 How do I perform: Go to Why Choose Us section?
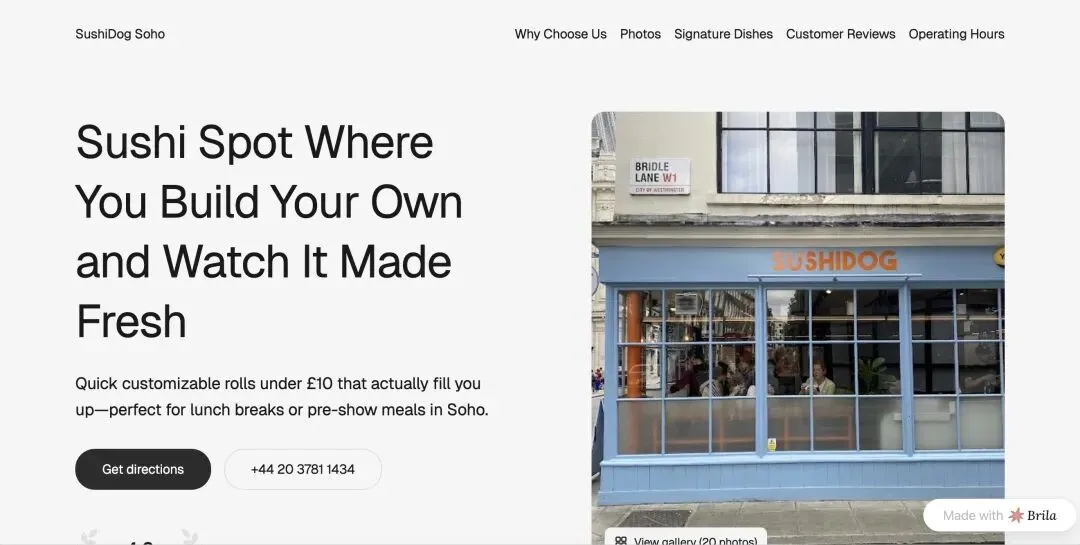pos(561,34)
